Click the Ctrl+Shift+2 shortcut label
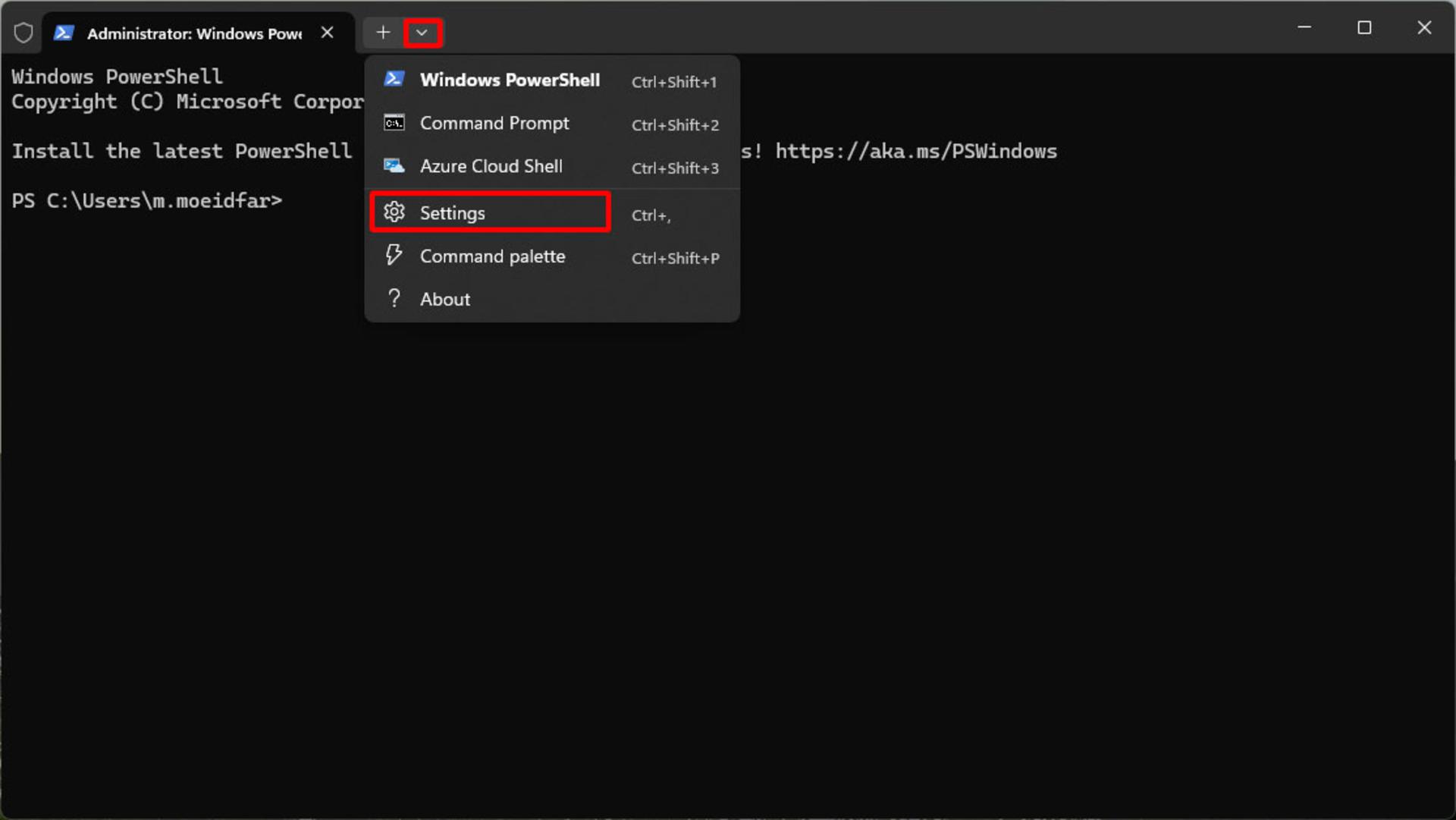Viewport: 1456px width, 820px height. point(675,125)
